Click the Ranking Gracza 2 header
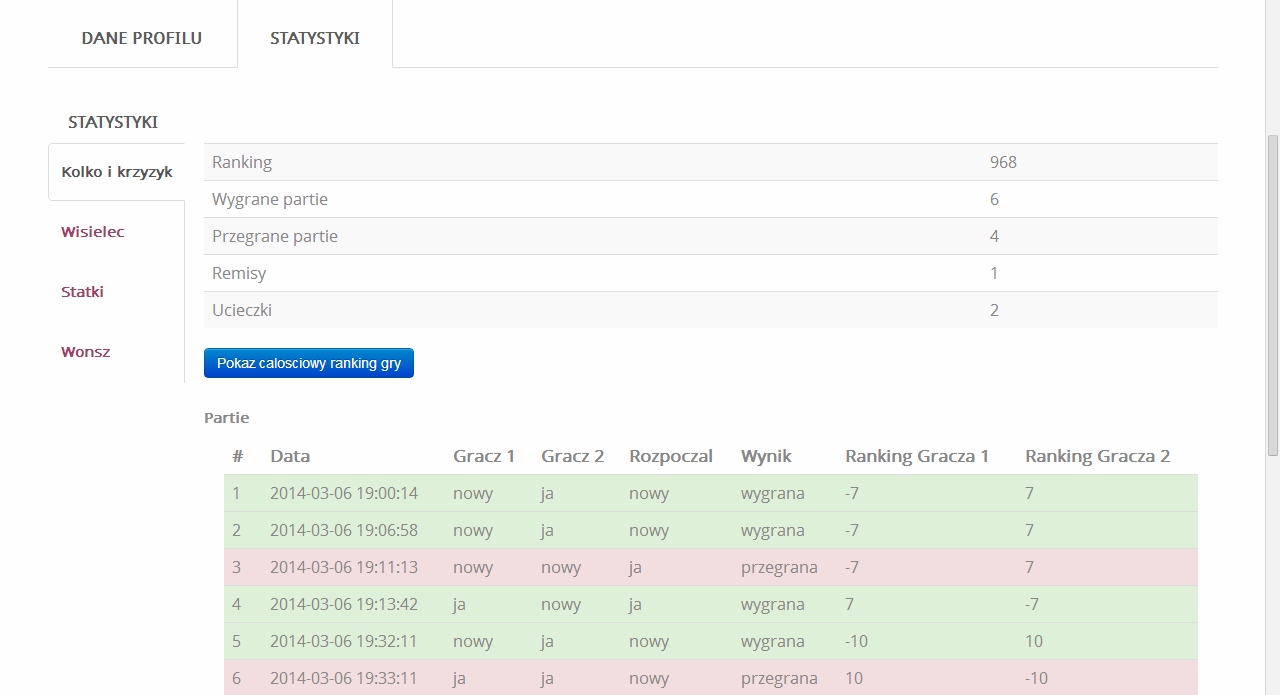Screen dimensions: 1280x695 tap(1097, 456)
